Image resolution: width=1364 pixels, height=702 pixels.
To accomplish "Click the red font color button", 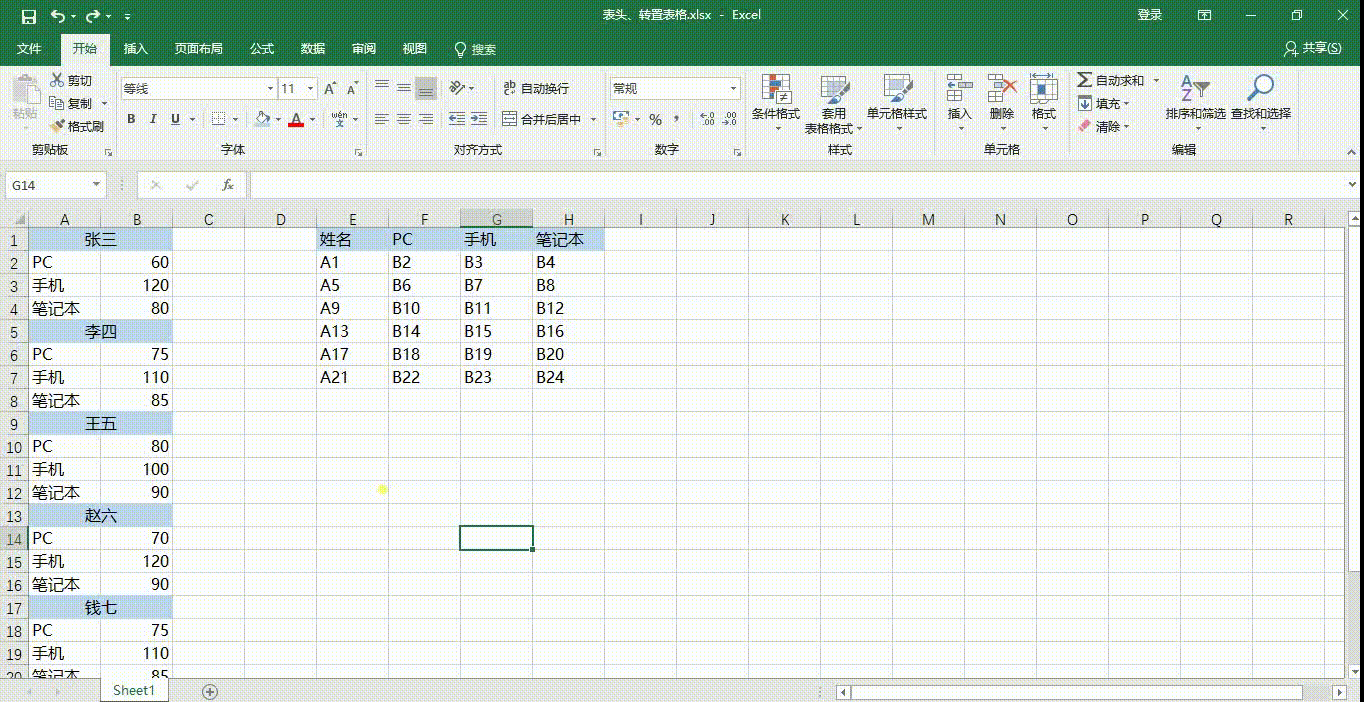I will [295, 119].
